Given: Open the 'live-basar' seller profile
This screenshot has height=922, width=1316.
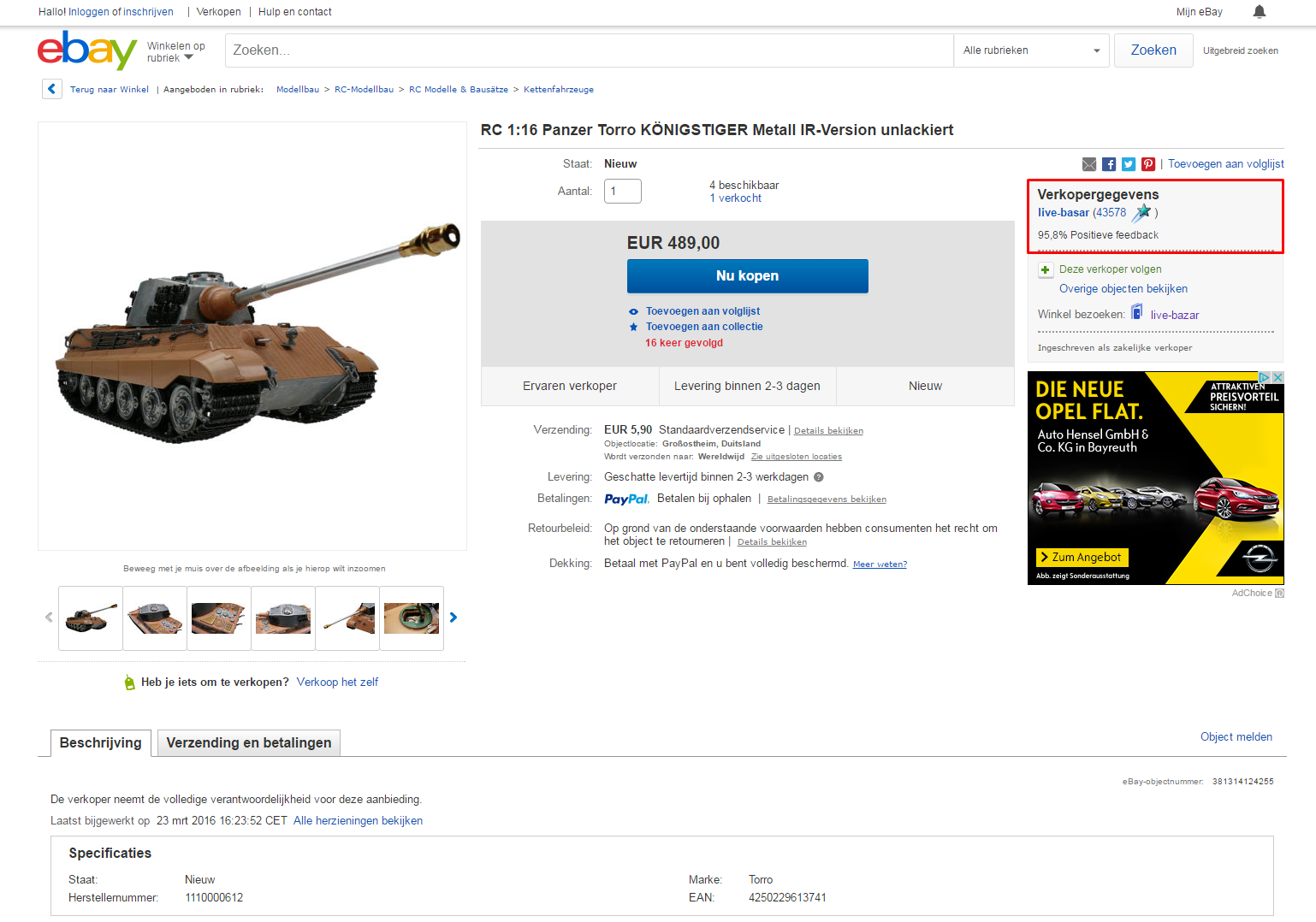Looking at the screenshot, I should pyautogui.click(x=1064, y=213).
